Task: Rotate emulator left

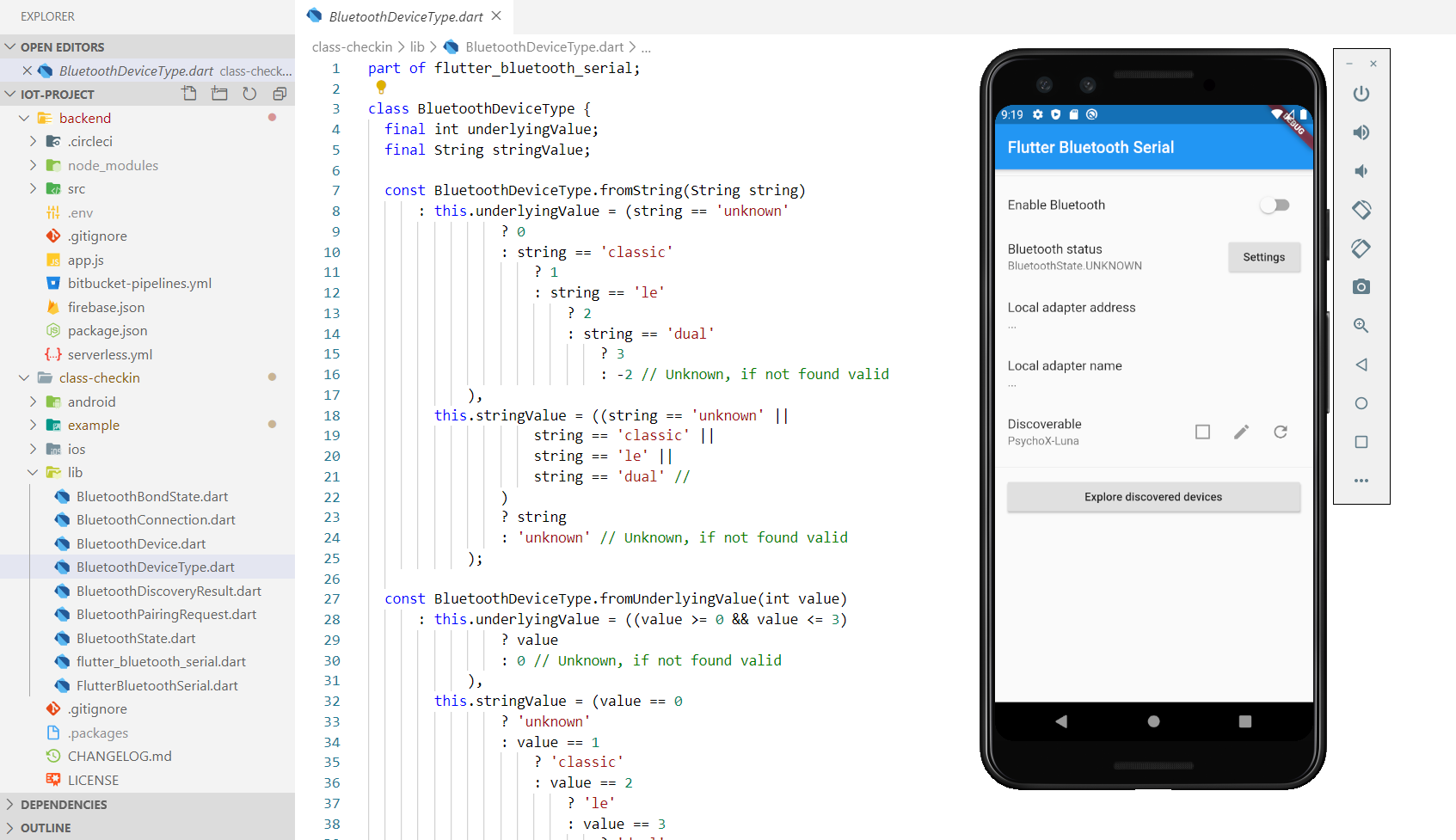Action: point(1361,210)
